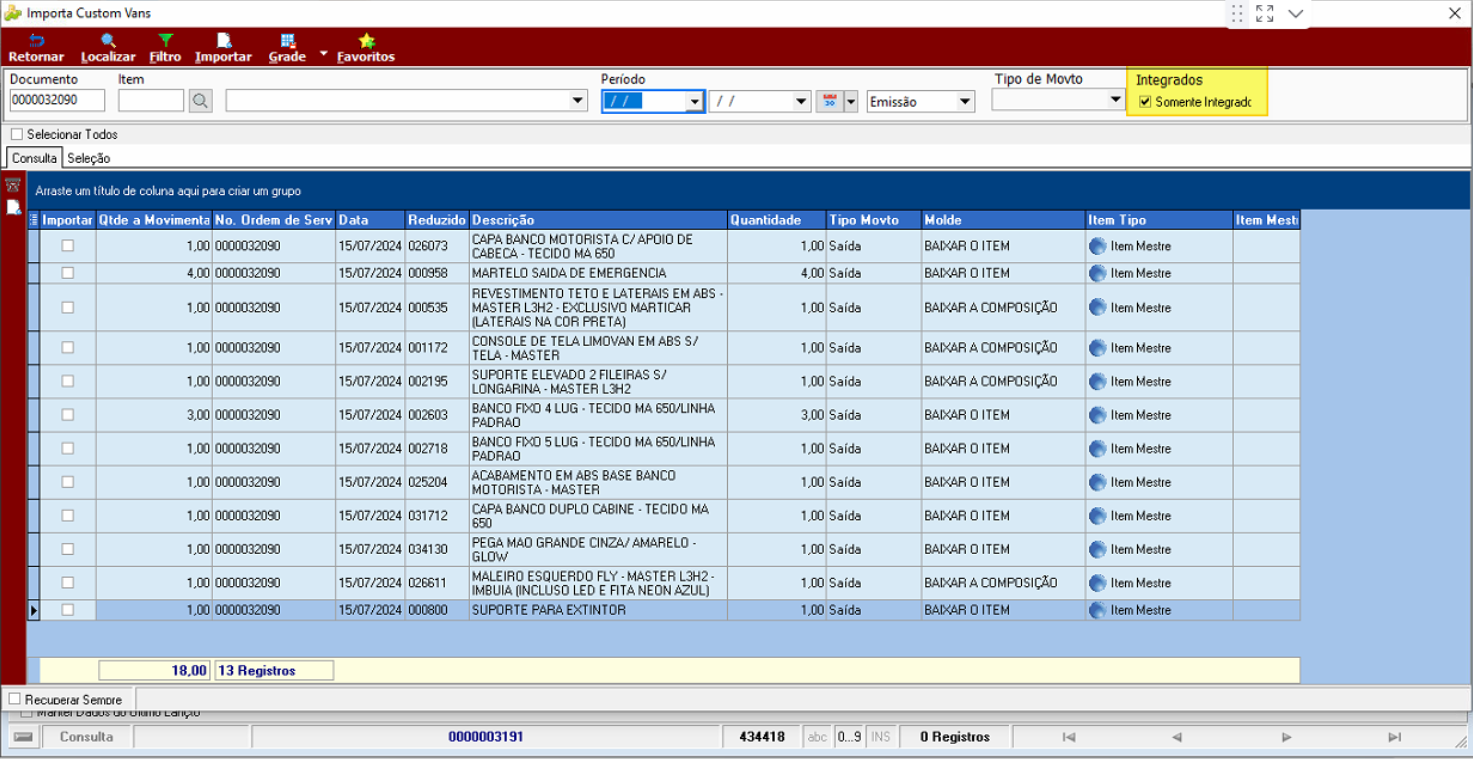Click the next record navigation arrow

coord(1286,737)
